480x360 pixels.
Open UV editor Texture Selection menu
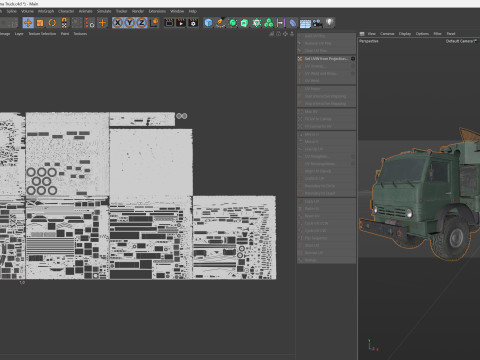click(42, 34)
